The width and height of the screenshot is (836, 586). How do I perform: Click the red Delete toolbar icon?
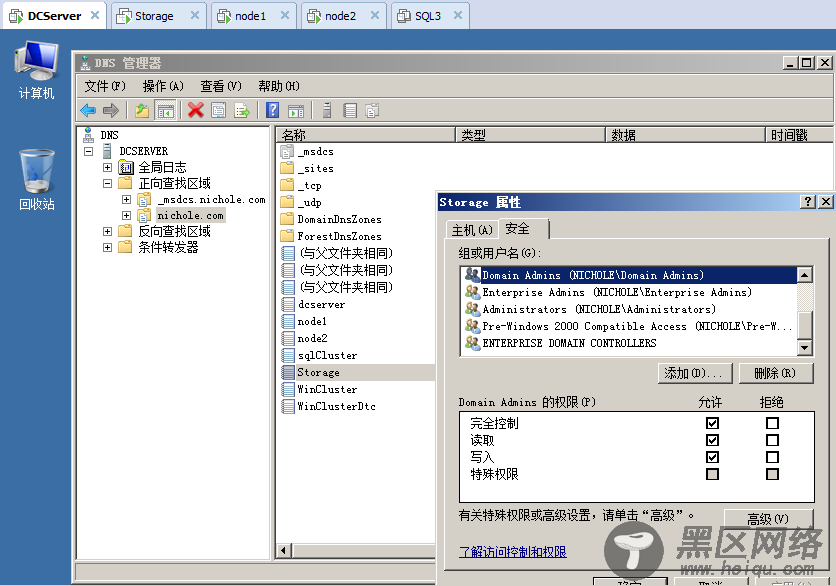click(196, 110)
